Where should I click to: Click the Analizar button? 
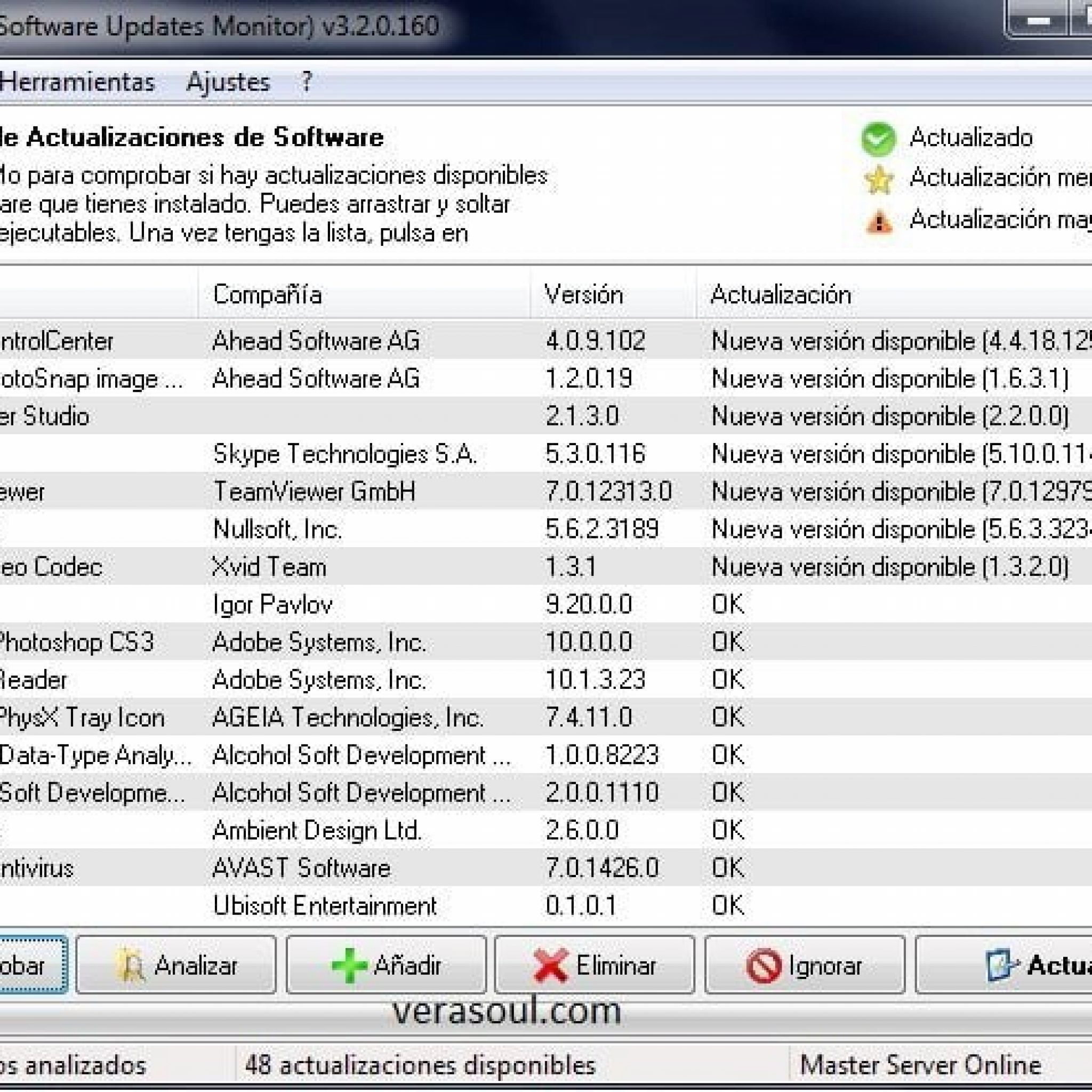coord(176,965)
